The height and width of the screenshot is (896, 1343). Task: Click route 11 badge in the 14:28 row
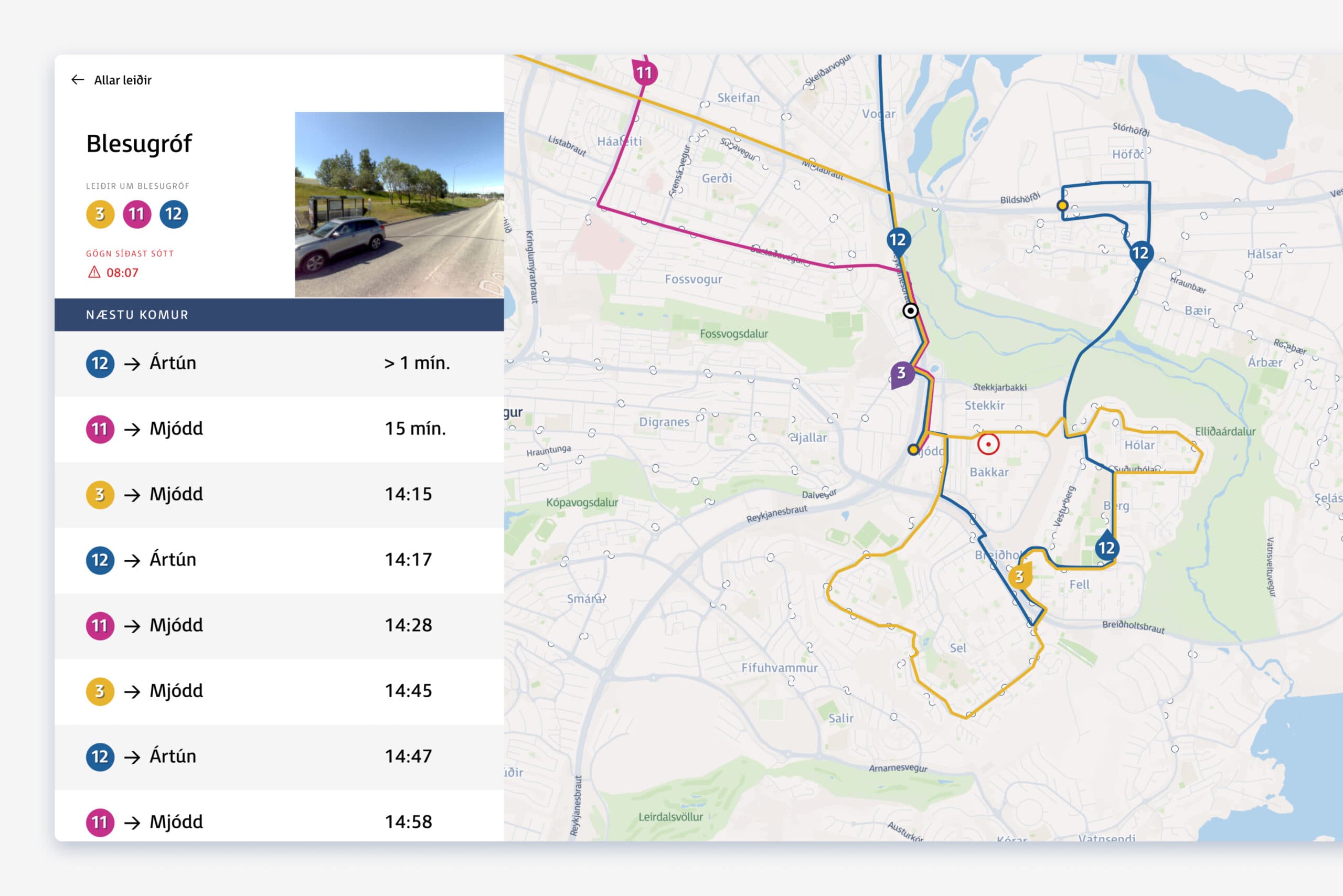tap(100, 626)
